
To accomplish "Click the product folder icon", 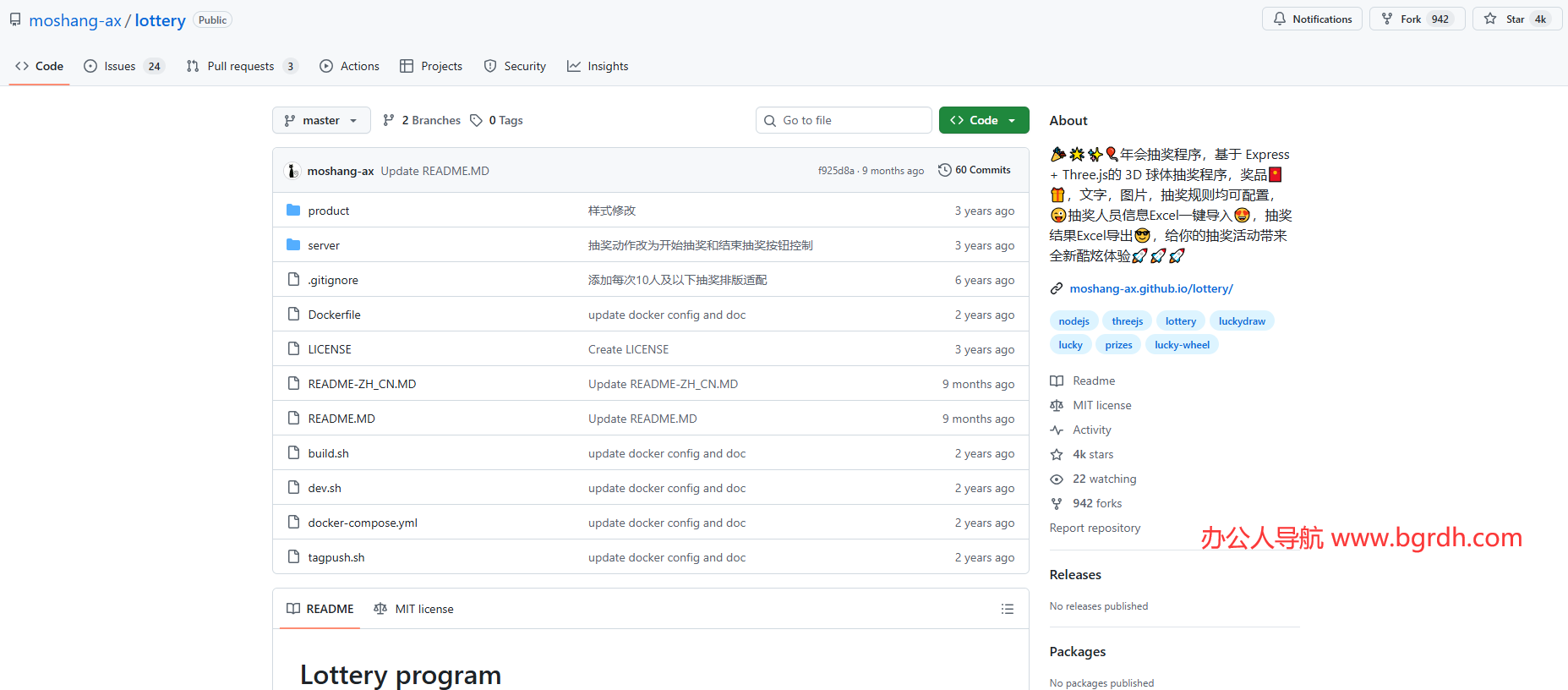I will tap(293, 211).
